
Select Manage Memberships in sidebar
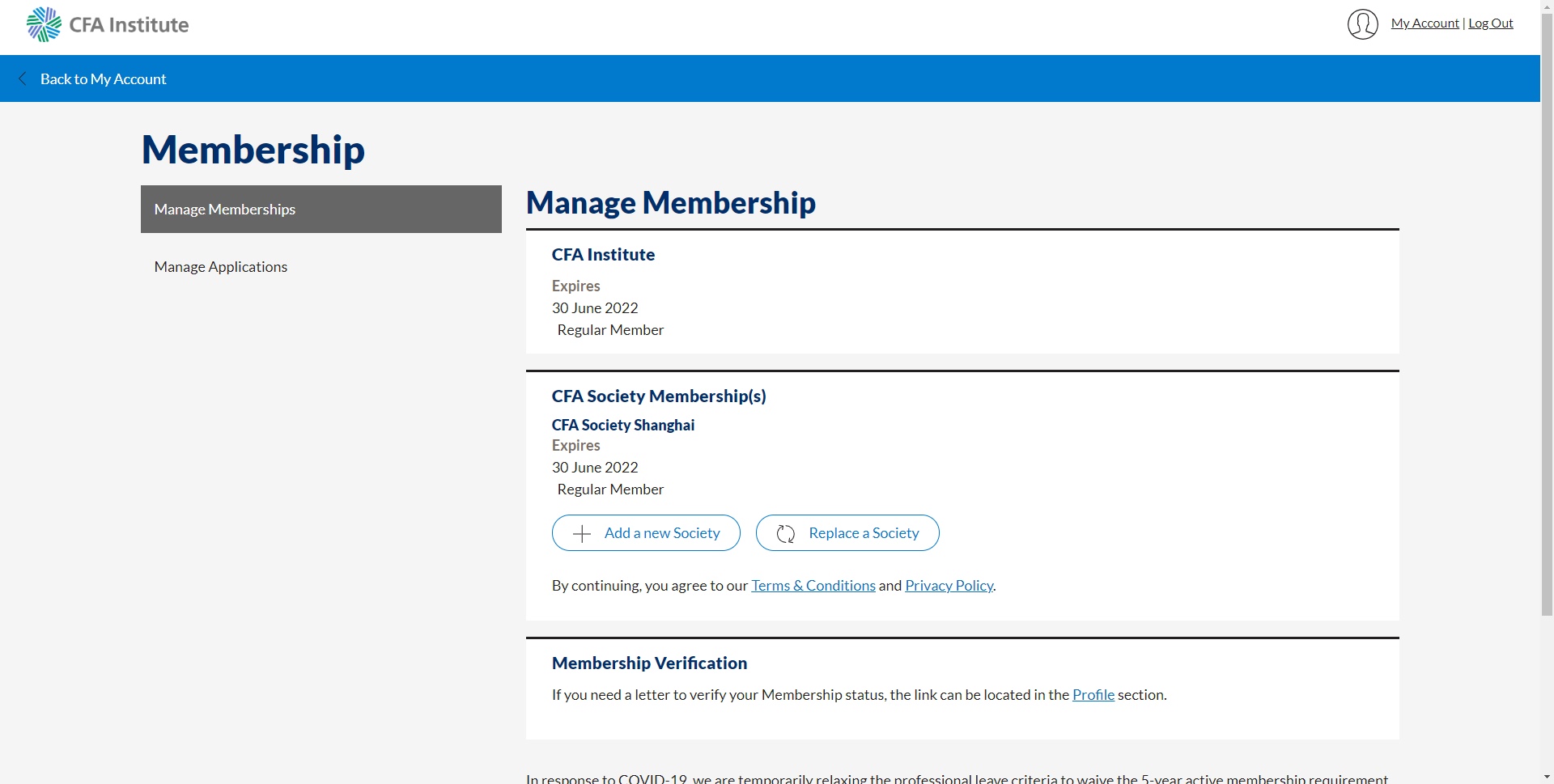tap(321, 209)
